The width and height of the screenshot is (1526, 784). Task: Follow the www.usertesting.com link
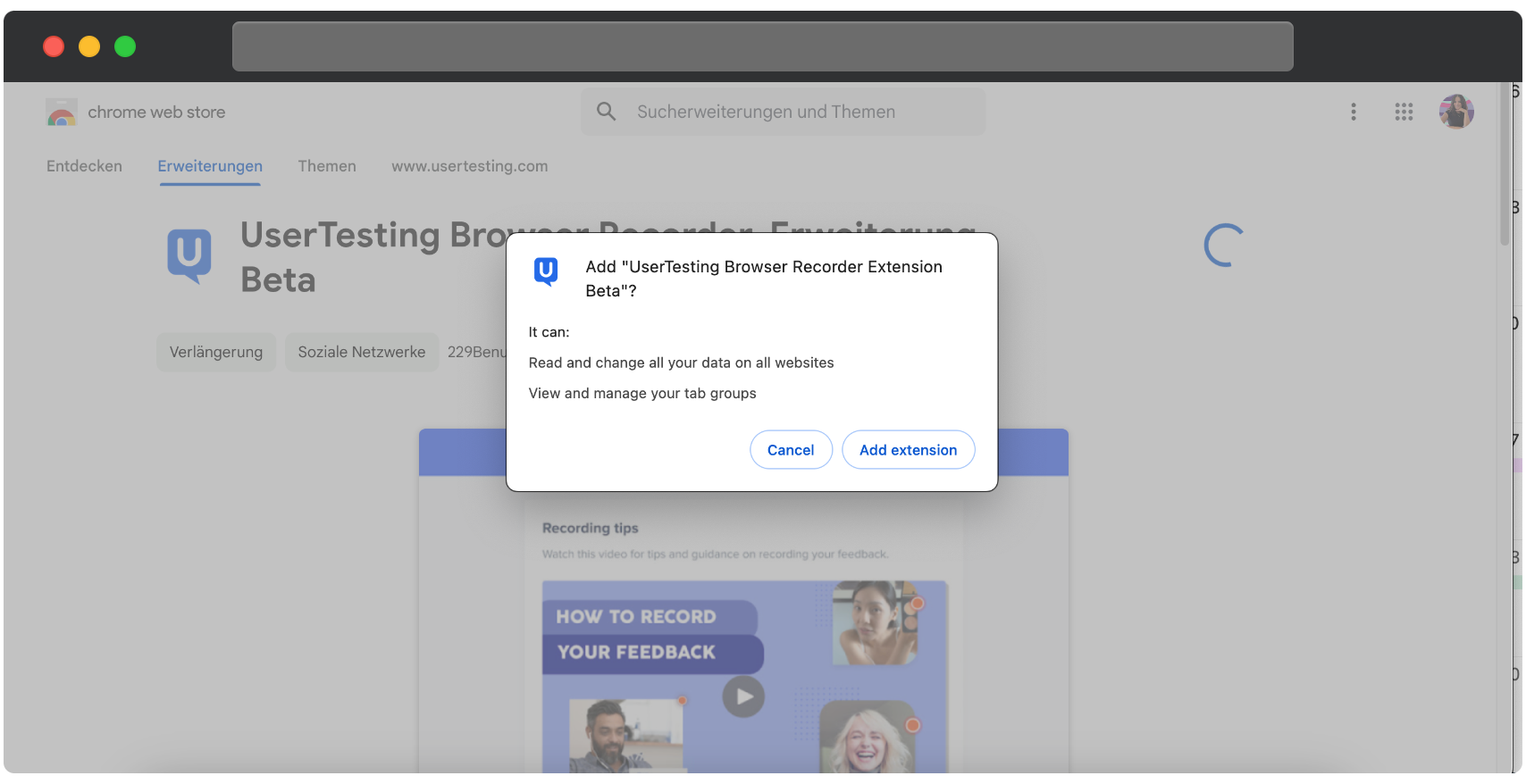tap(470, 166)
